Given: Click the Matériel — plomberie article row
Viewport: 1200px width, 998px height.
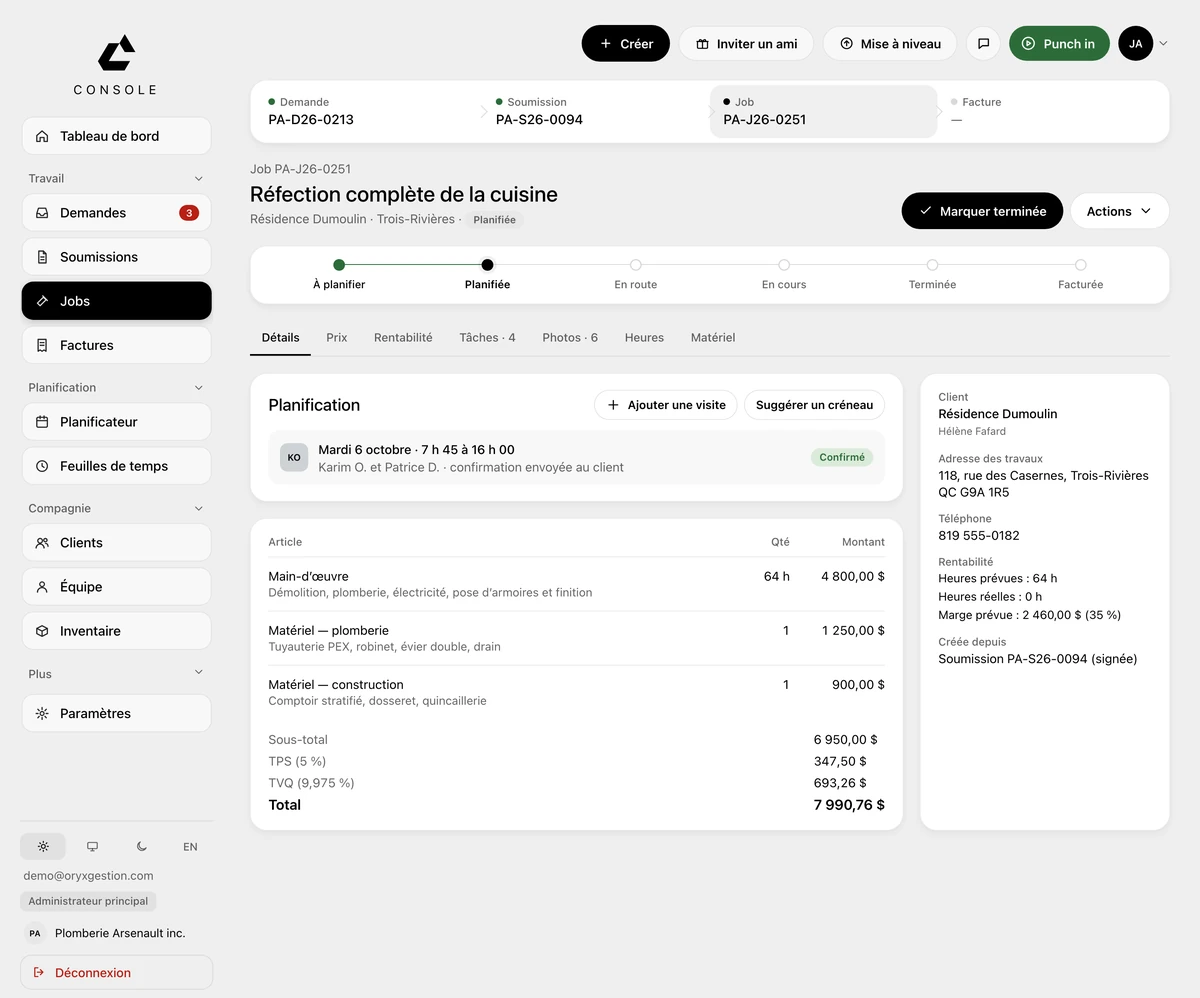Looking at the screenshot, I should pyautogui.click(x=576, y=638).
